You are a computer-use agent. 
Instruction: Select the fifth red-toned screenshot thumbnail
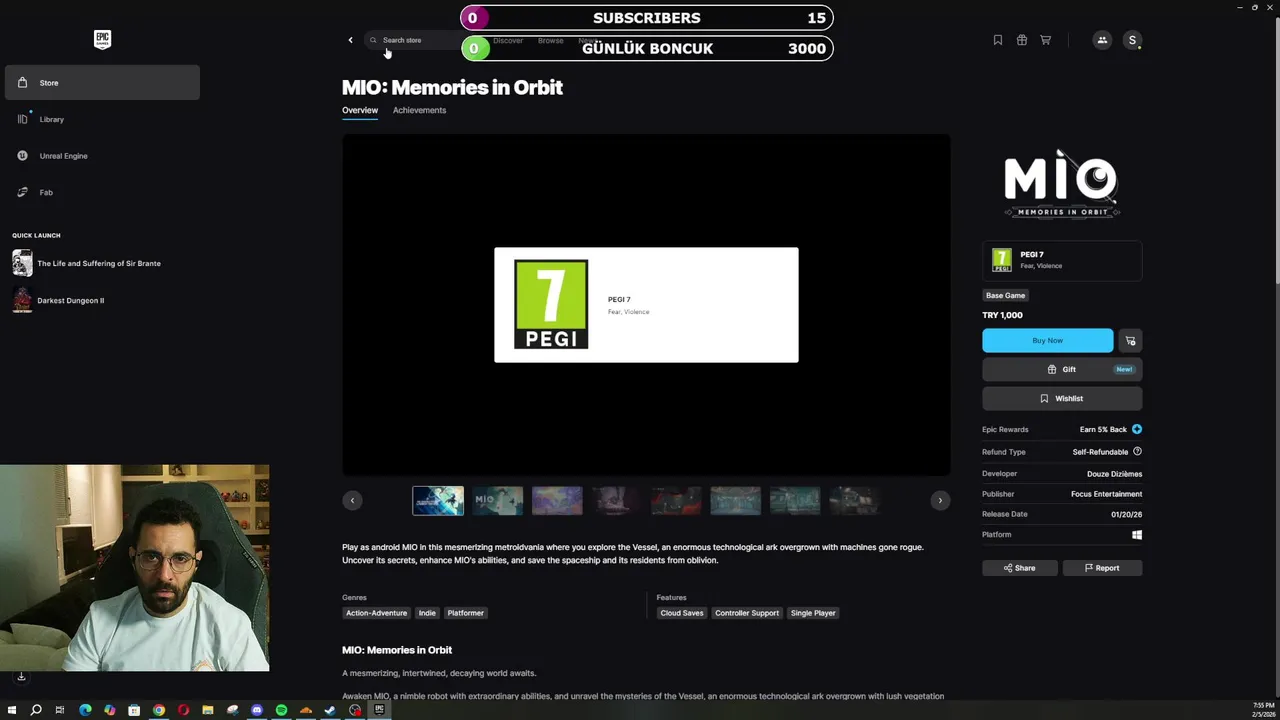click(x=676, y=500)
